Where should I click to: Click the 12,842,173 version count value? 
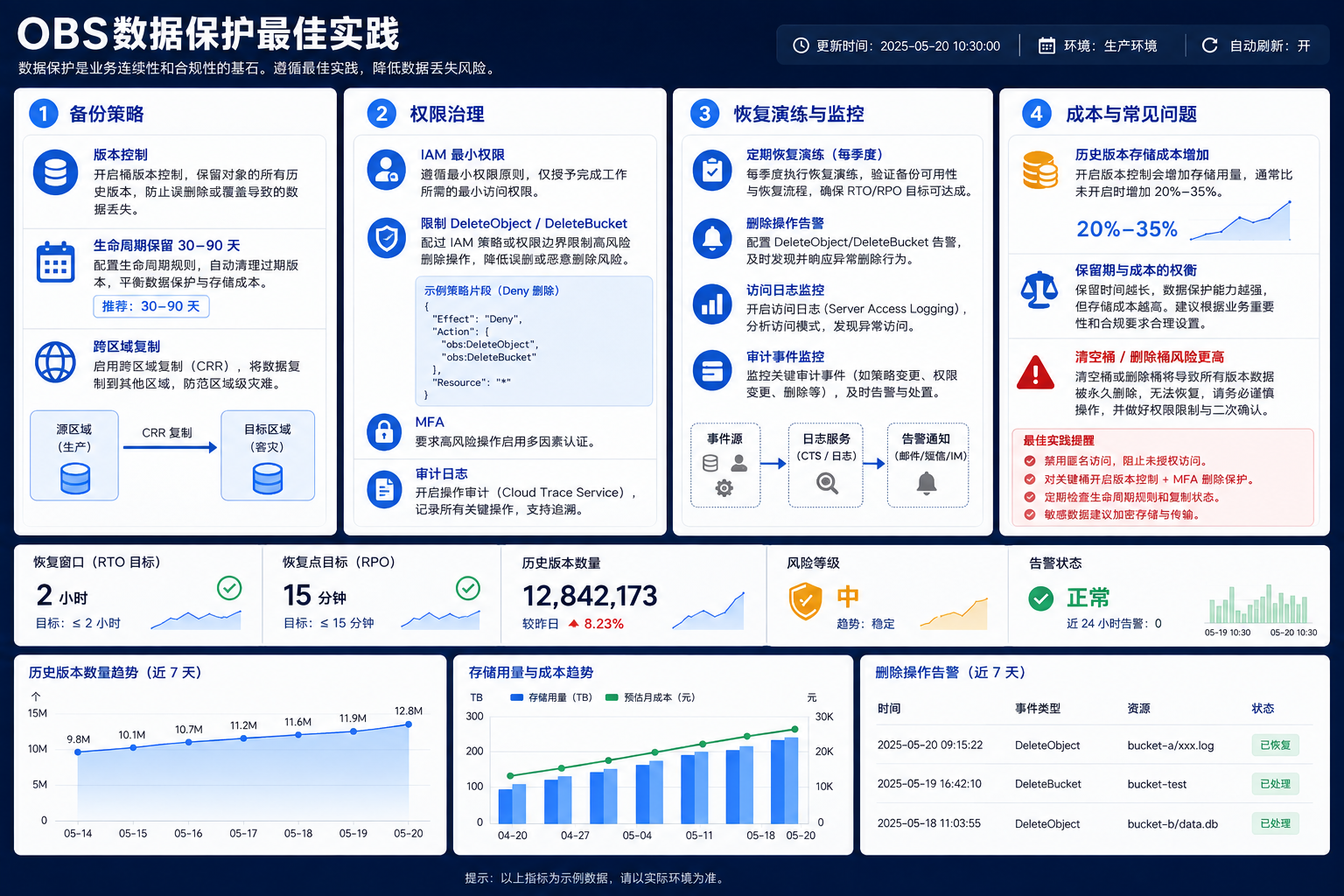click(590, 596)
